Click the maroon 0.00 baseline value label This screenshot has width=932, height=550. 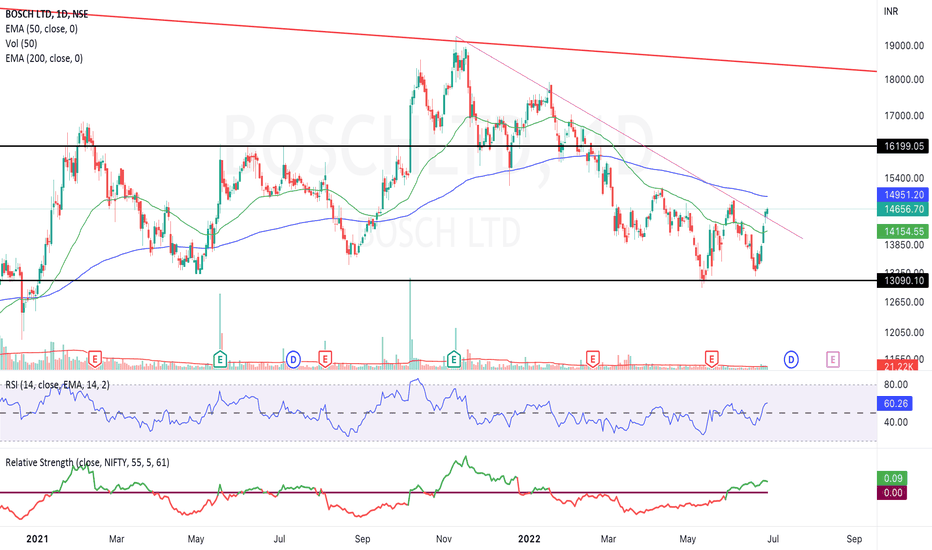[892, 492]
